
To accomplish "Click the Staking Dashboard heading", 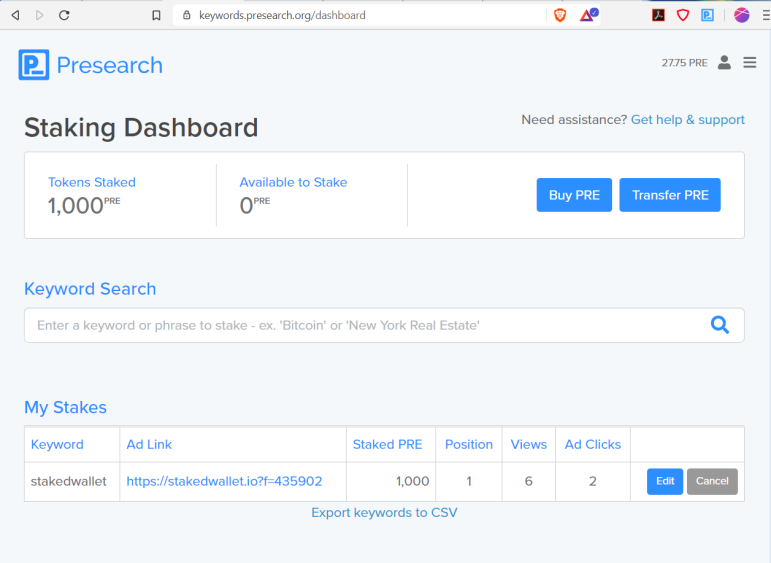I will pyautogui.click(x=141, y=128).
